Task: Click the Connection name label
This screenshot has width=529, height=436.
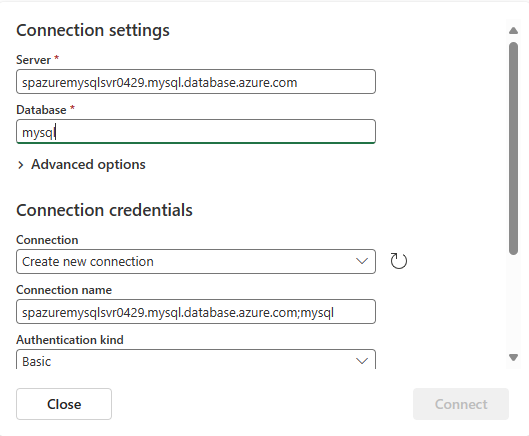Action: [64, 290]
